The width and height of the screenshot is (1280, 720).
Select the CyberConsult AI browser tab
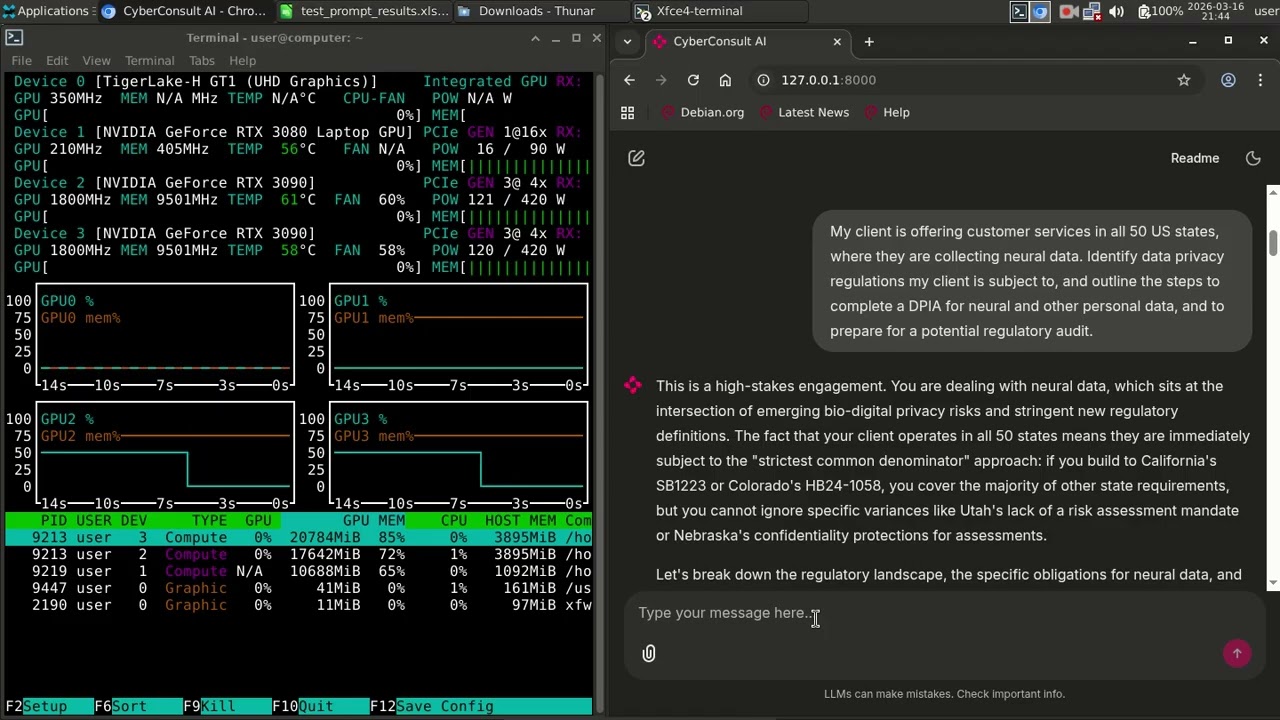click(748, 41)
